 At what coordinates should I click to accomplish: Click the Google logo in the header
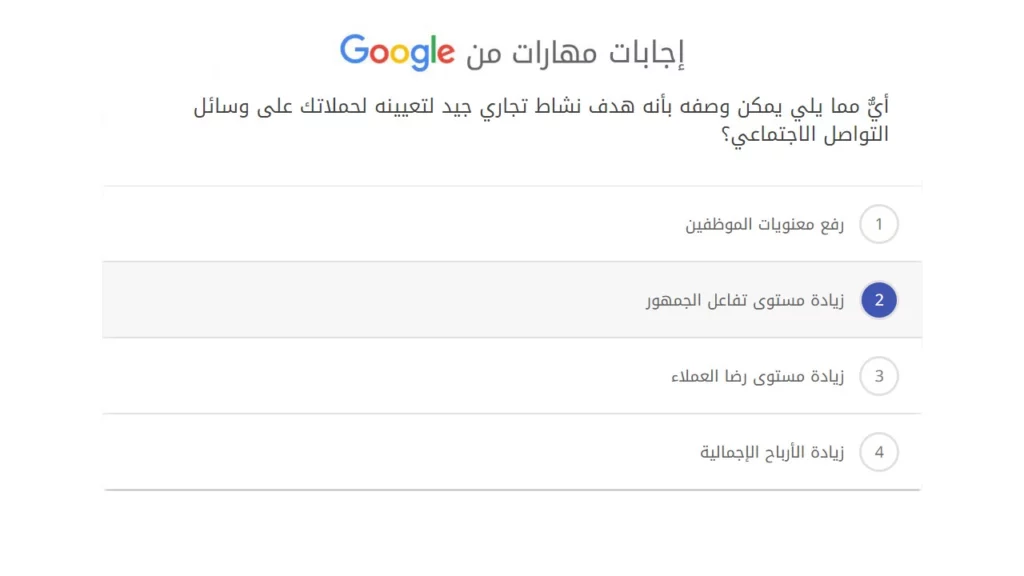pos(397,52)
